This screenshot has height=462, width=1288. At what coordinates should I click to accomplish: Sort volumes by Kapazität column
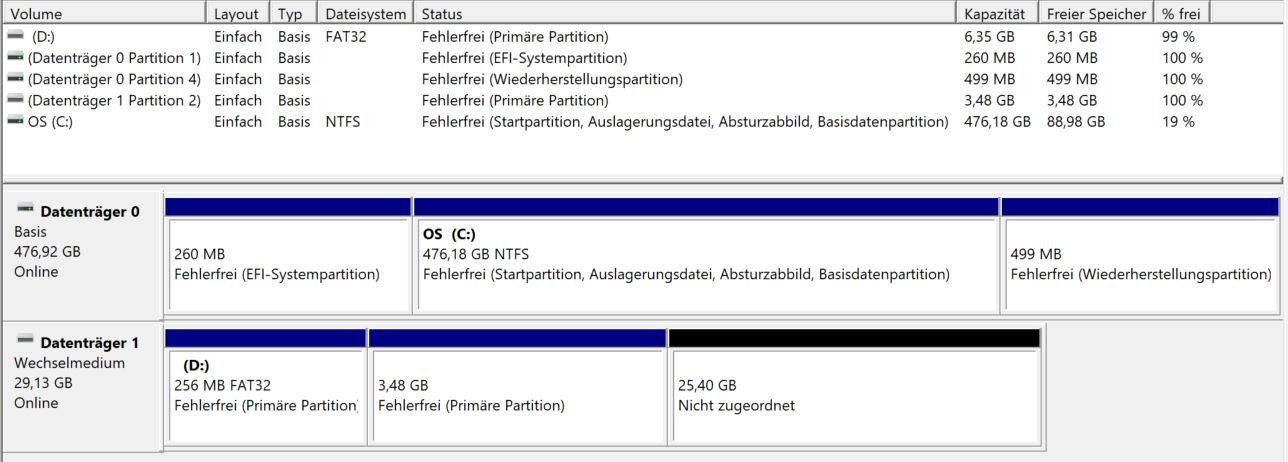coord(995,14)
